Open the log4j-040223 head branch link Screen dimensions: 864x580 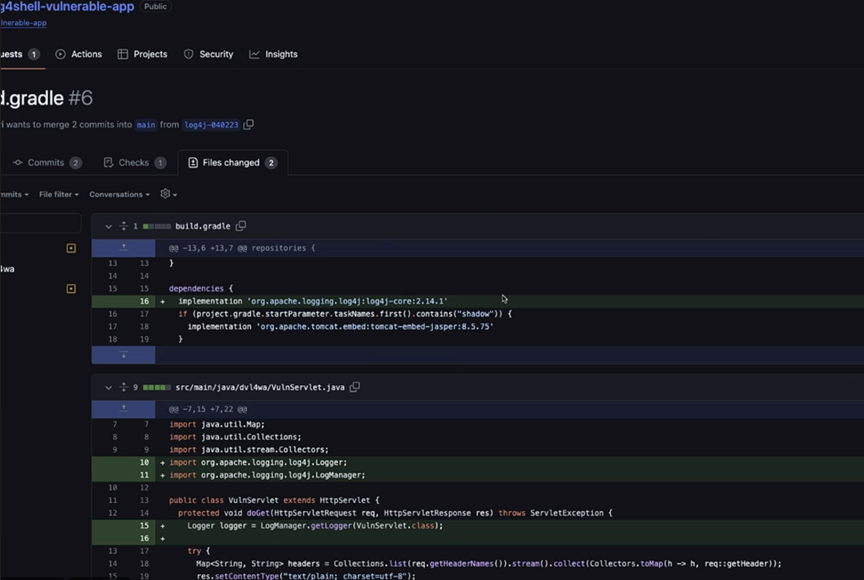pos(211,125)
